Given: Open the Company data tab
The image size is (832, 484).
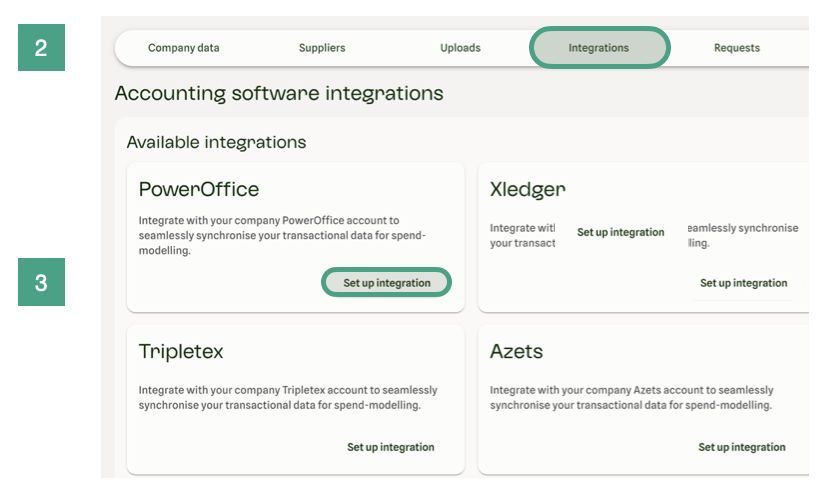Looking at the screenshot, I should tap(184, 48).
